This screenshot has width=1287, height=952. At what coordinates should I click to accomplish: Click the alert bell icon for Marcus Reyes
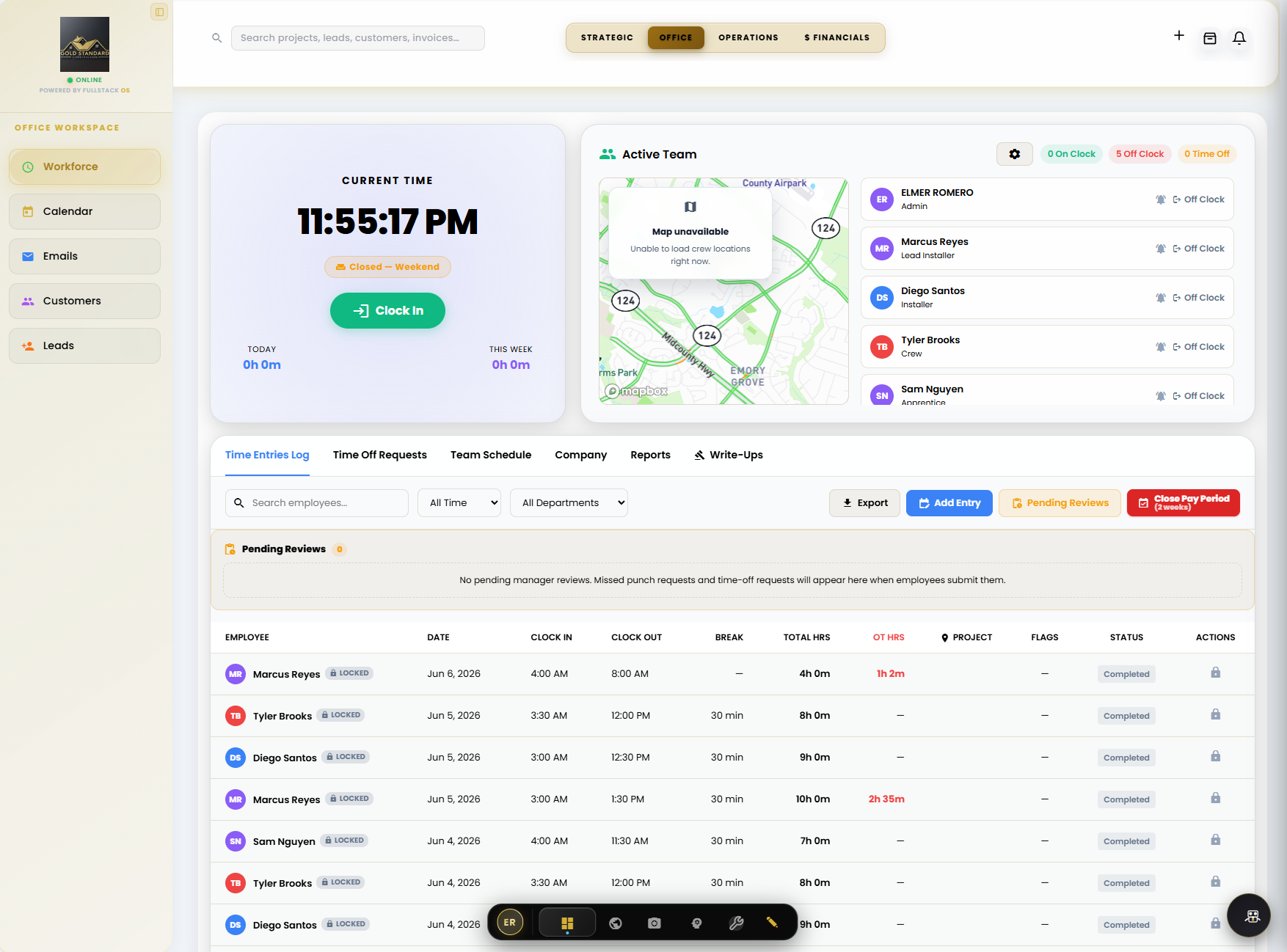click(1161, 249)
